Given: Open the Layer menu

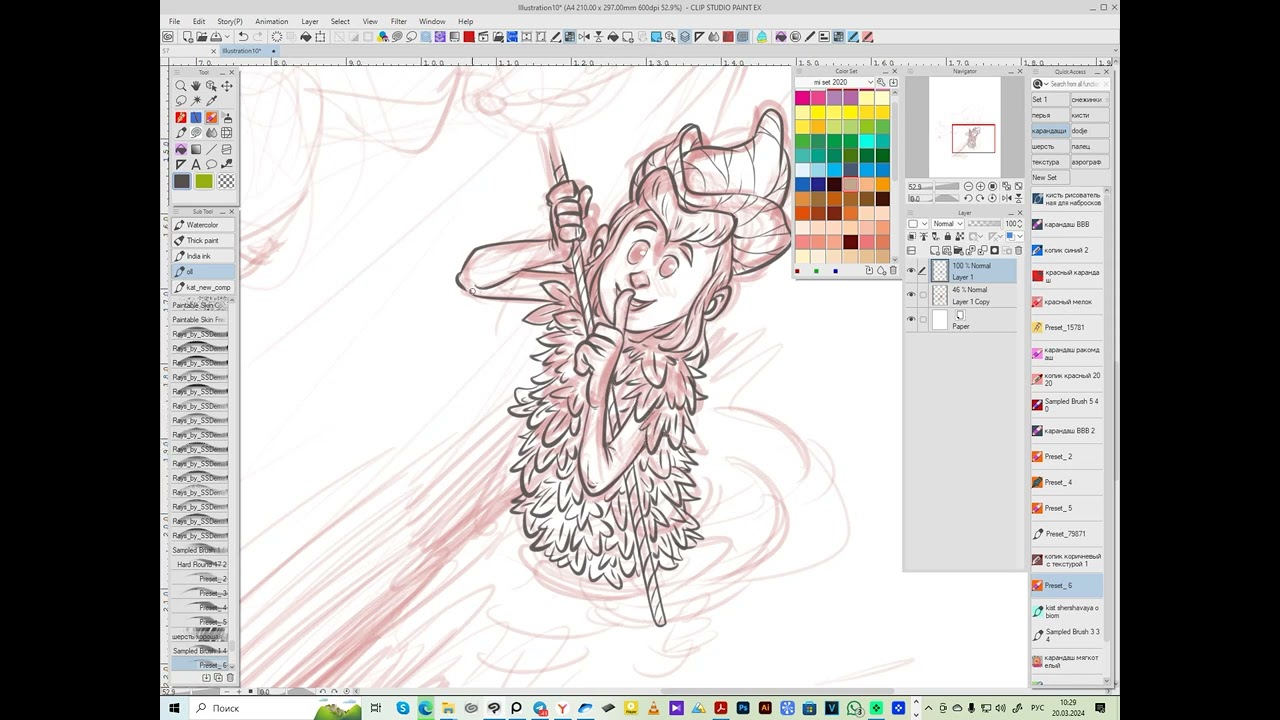Looking at the screenshot, I should [x=310, y=21].
